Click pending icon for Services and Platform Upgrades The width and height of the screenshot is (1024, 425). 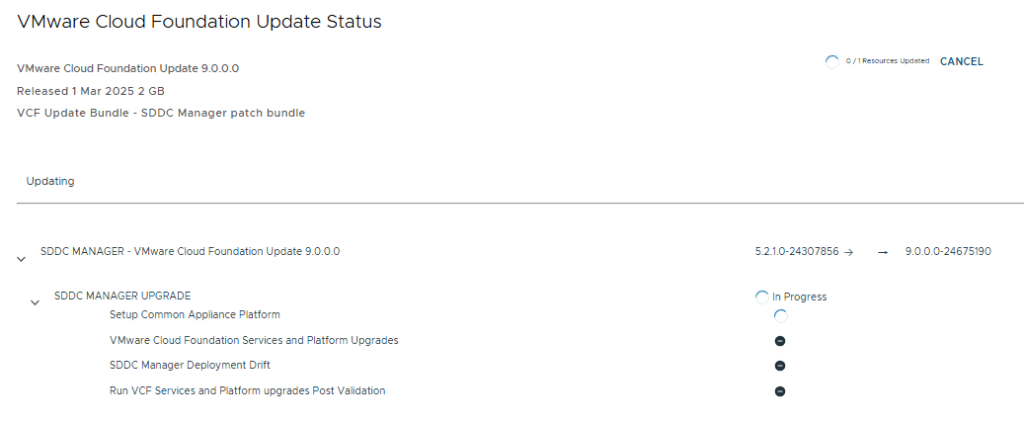pyautogui.click(x=780, y=341)
